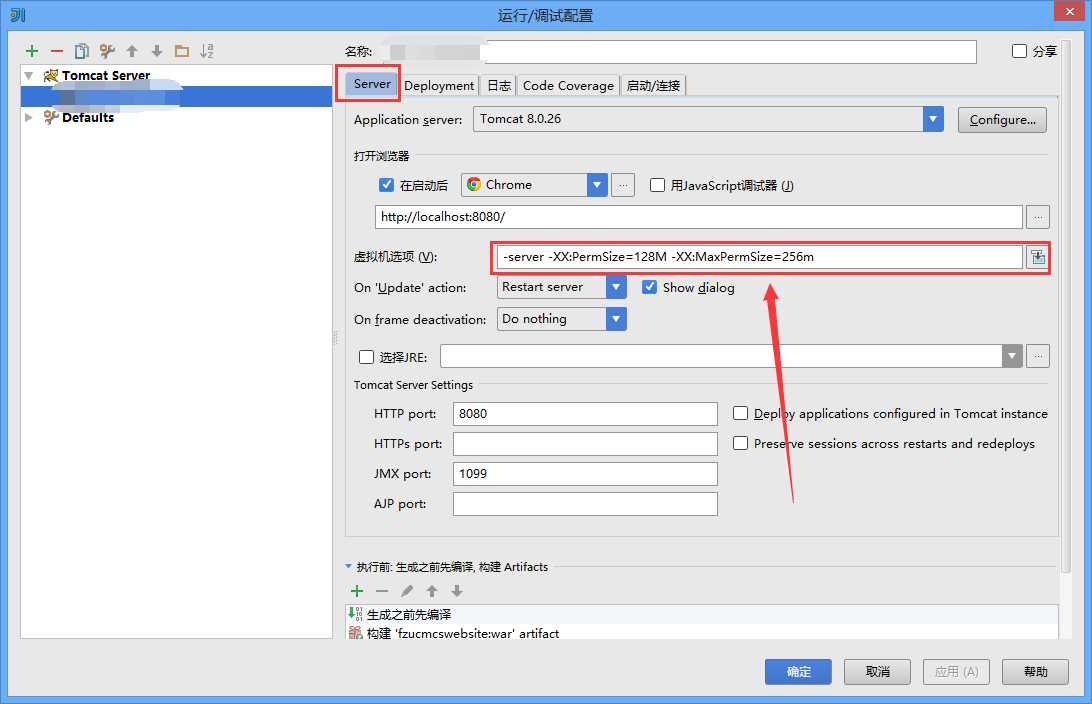Add before-launch task green plus
The width and height of the screenshot is (1092, 704).
pyautogui.click(x=357, y=591)
